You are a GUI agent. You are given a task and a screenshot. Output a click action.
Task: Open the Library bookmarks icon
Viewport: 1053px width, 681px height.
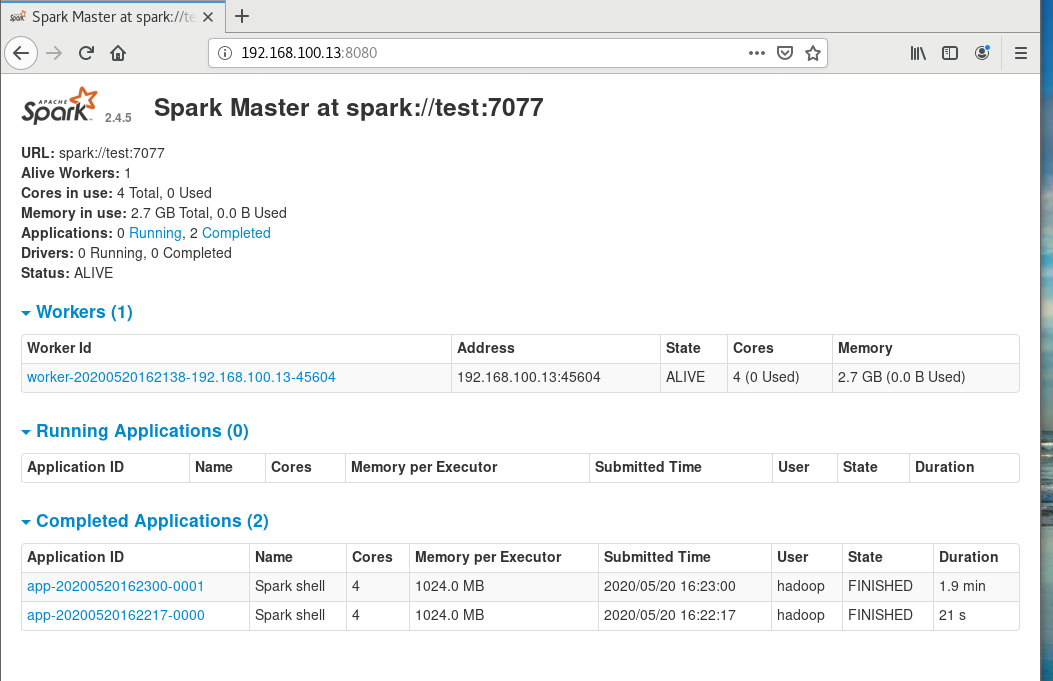(918, 53)
